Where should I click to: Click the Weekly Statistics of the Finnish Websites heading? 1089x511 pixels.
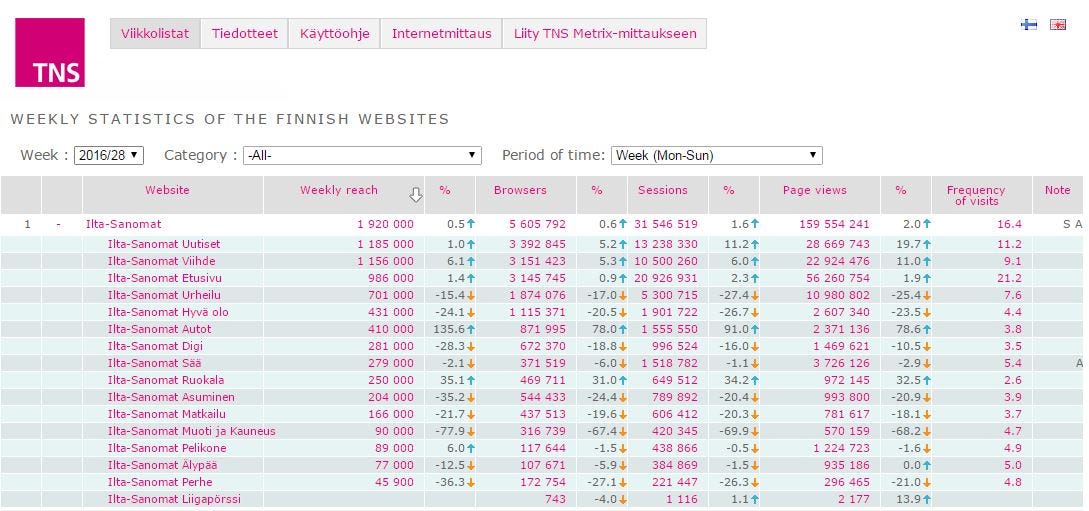230,119
